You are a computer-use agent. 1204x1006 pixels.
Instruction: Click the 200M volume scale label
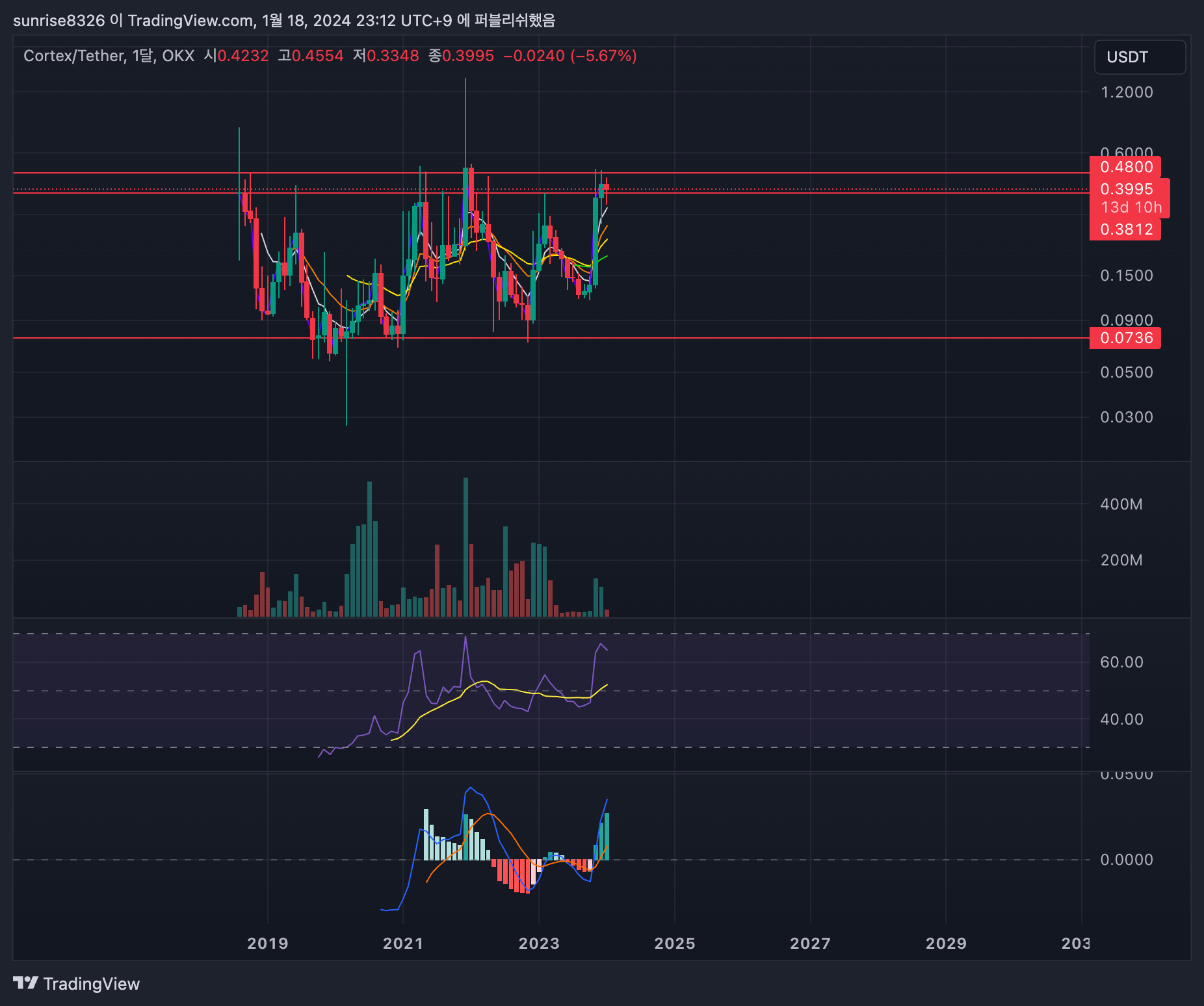[1121, 560]
